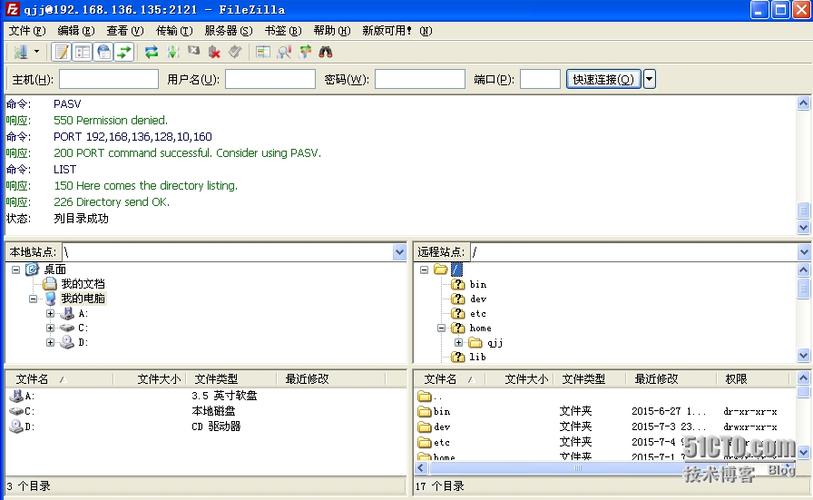
Task: Focus the 用户名(U) input field
Action: (x=270, y=79)
